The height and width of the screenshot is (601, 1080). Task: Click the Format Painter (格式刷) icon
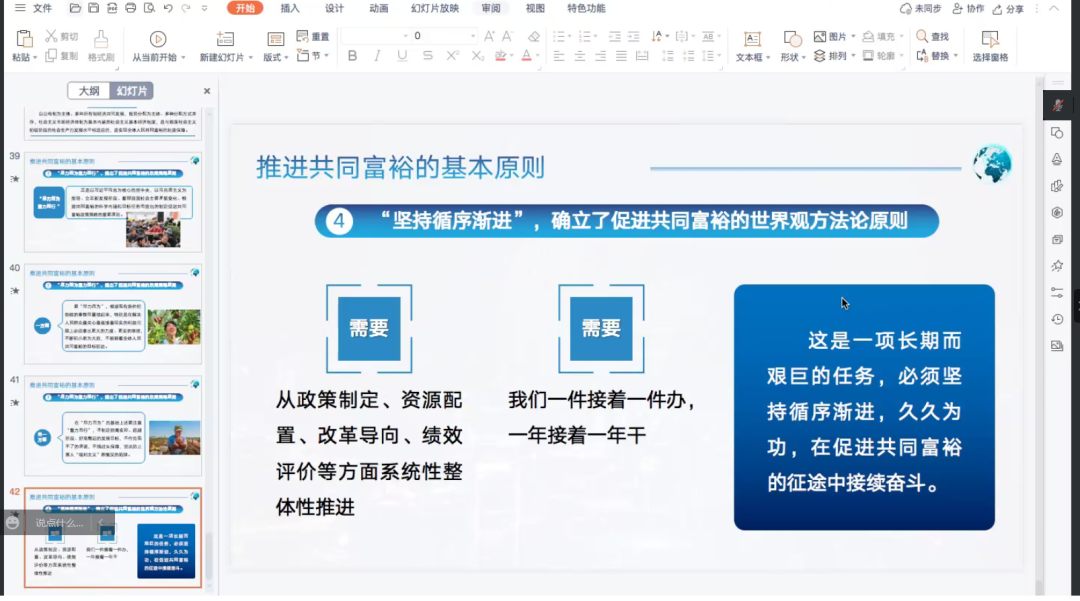[101, 39]
